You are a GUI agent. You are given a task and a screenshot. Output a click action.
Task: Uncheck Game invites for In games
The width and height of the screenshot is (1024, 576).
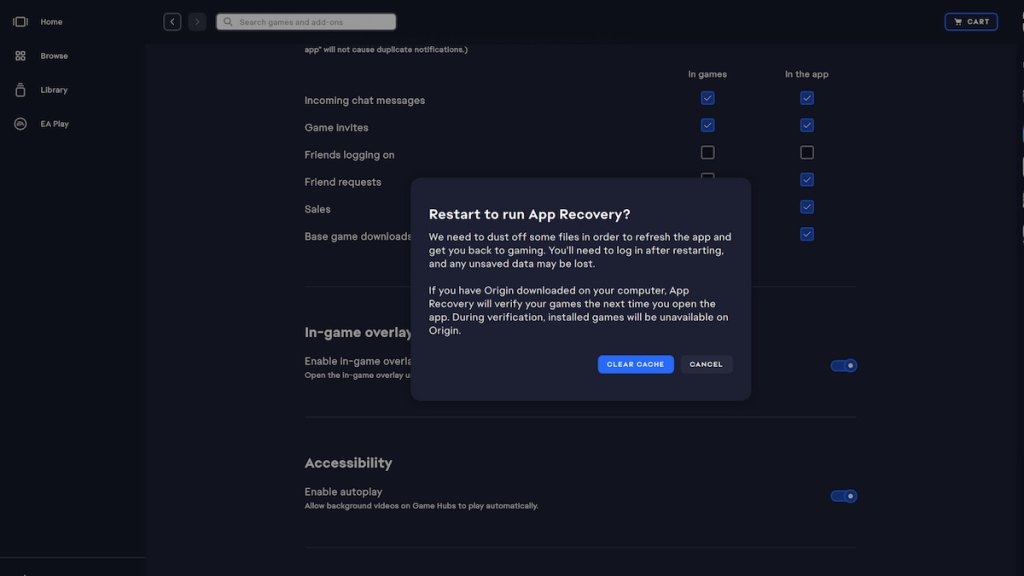[707, 124]
